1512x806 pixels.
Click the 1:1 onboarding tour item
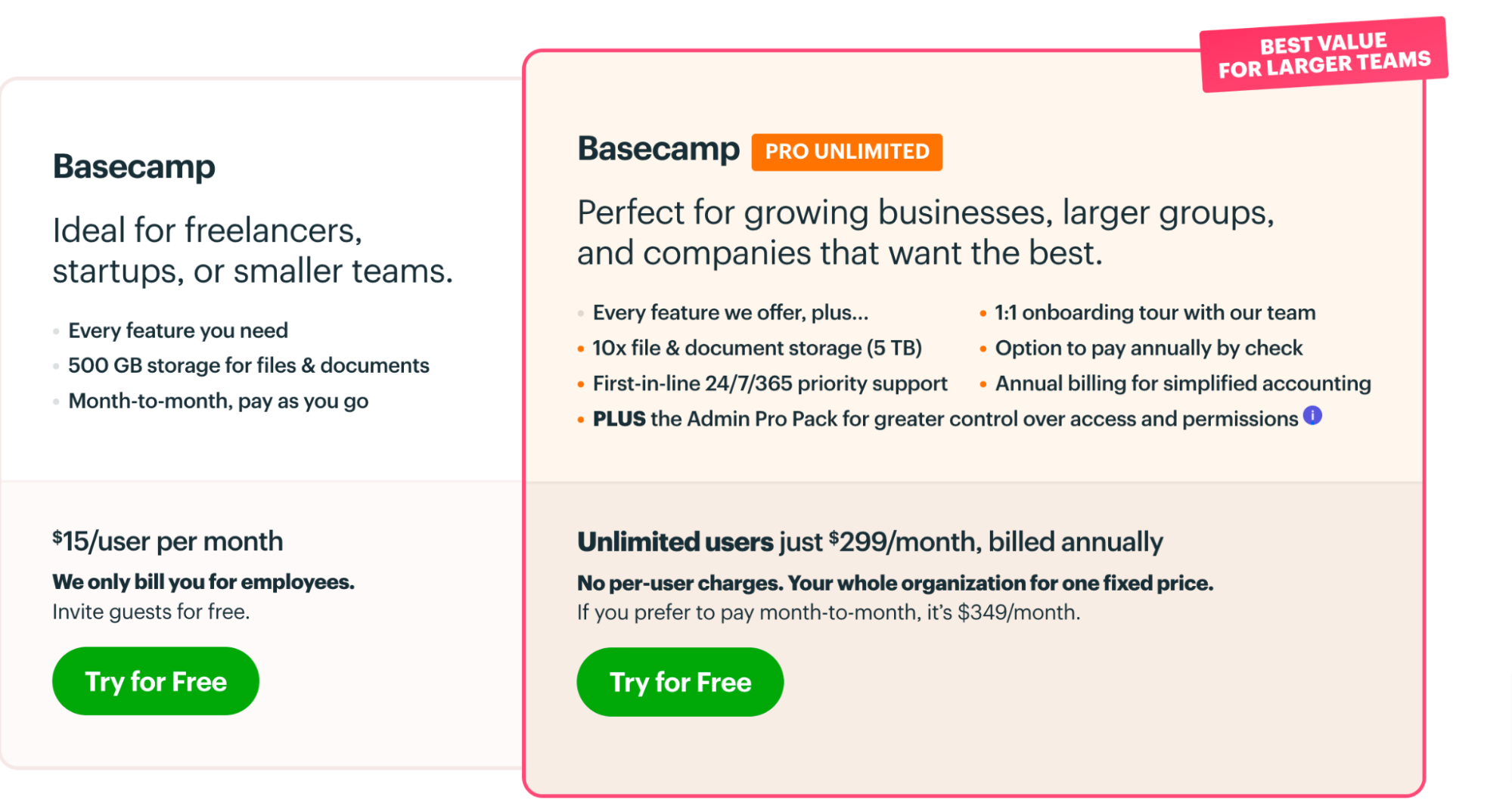click(x=1154, y=312)
